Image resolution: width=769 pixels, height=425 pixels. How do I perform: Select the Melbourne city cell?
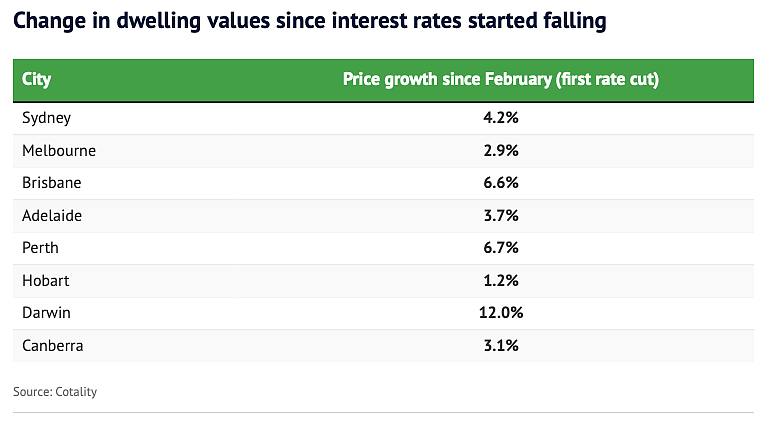point(59,150)
